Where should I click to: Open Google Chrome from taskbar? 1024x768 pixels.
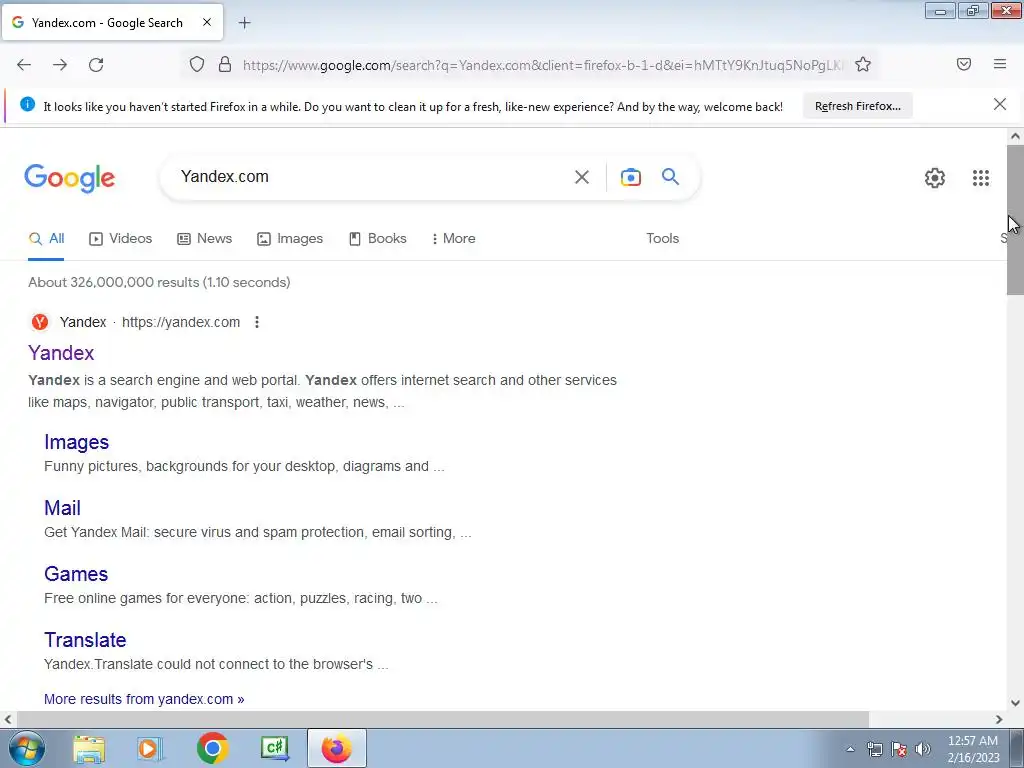(212, 749)
